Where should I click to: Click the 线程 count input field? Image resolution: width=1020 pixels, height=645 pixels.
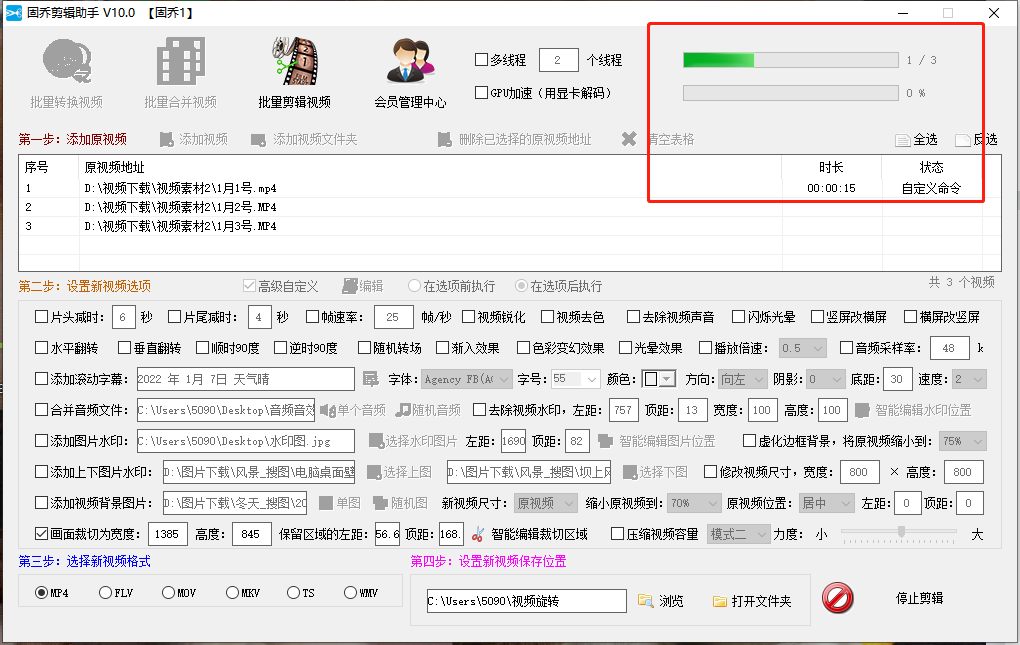(x=559, y=60)
